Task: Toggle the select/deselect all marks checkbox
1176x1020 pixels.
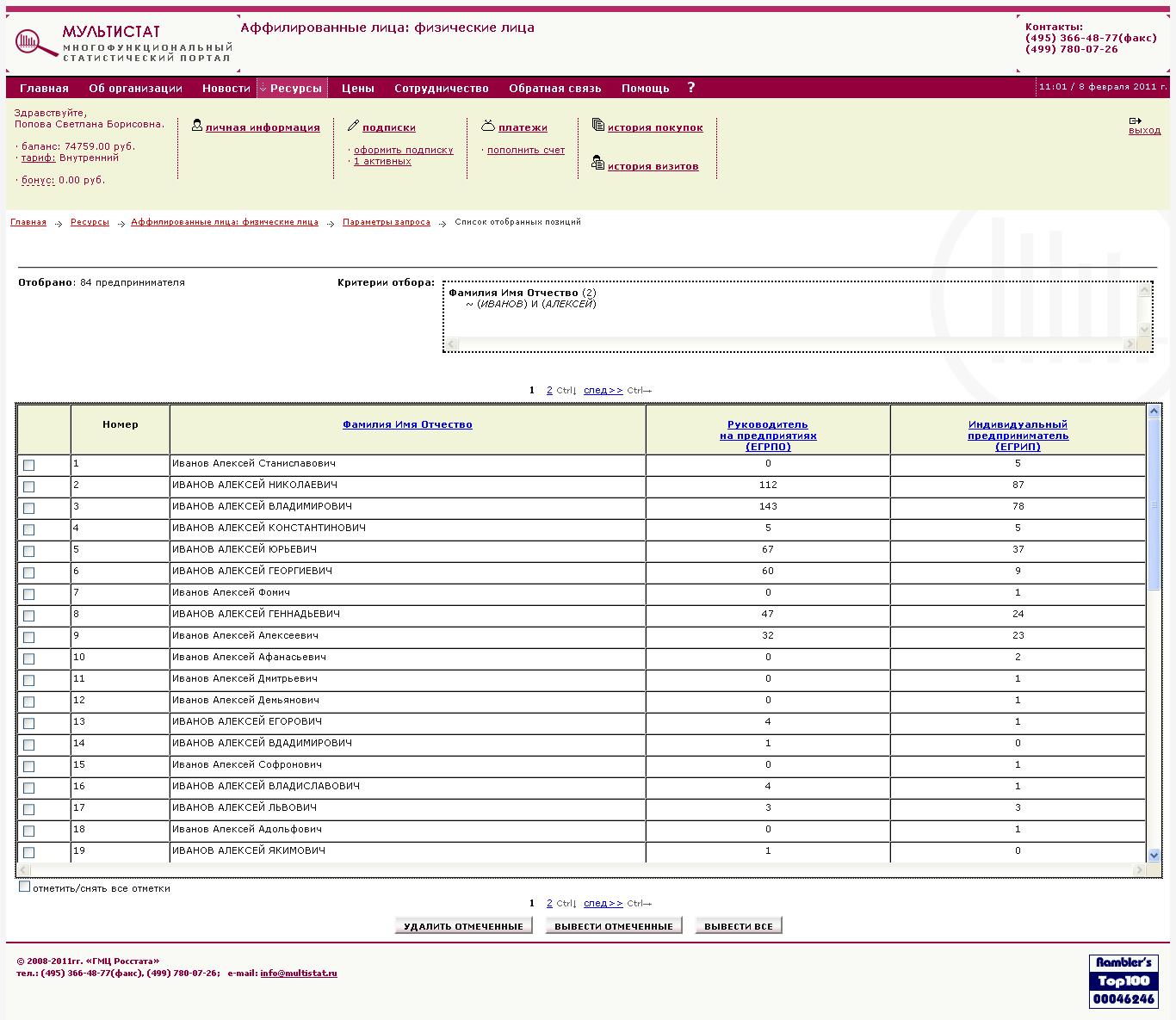Action: pos(25,887)
